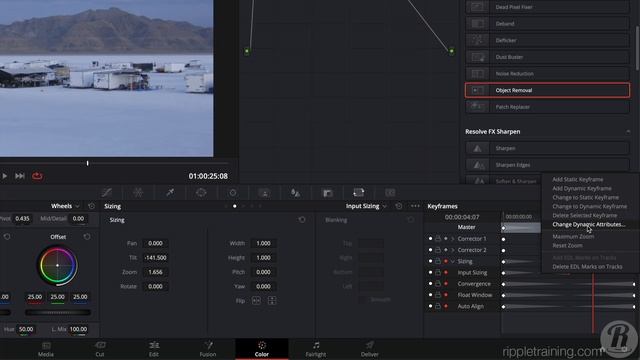This screenshot has width=640, height=360.
Task: Collapse the Resolve FX Sharpen section
Action: pos(628,131)
